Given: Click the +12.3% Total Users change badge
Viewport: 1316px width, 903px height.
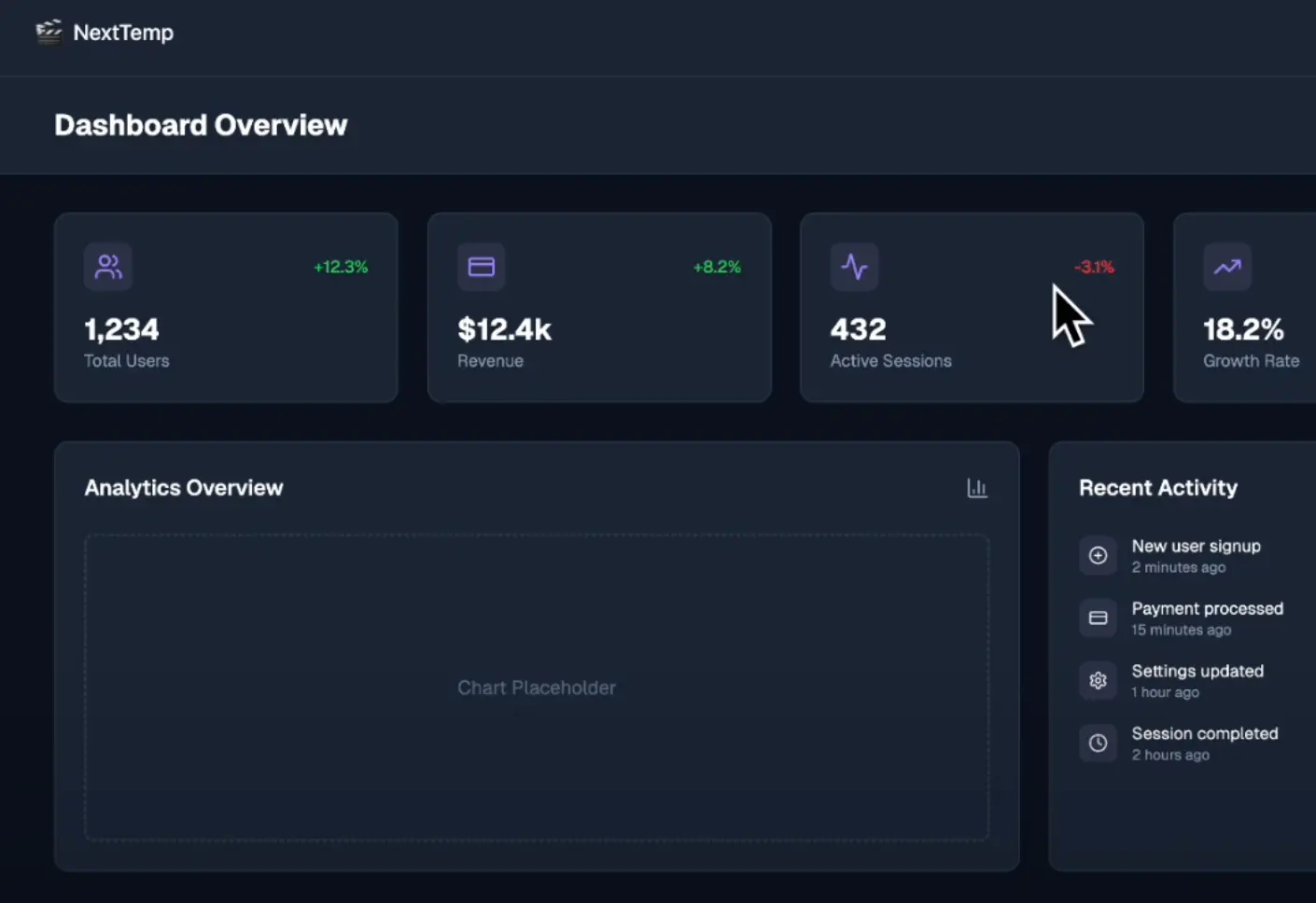Looking at the screenshot, I should pyautogui.click(x=341, y=268).
